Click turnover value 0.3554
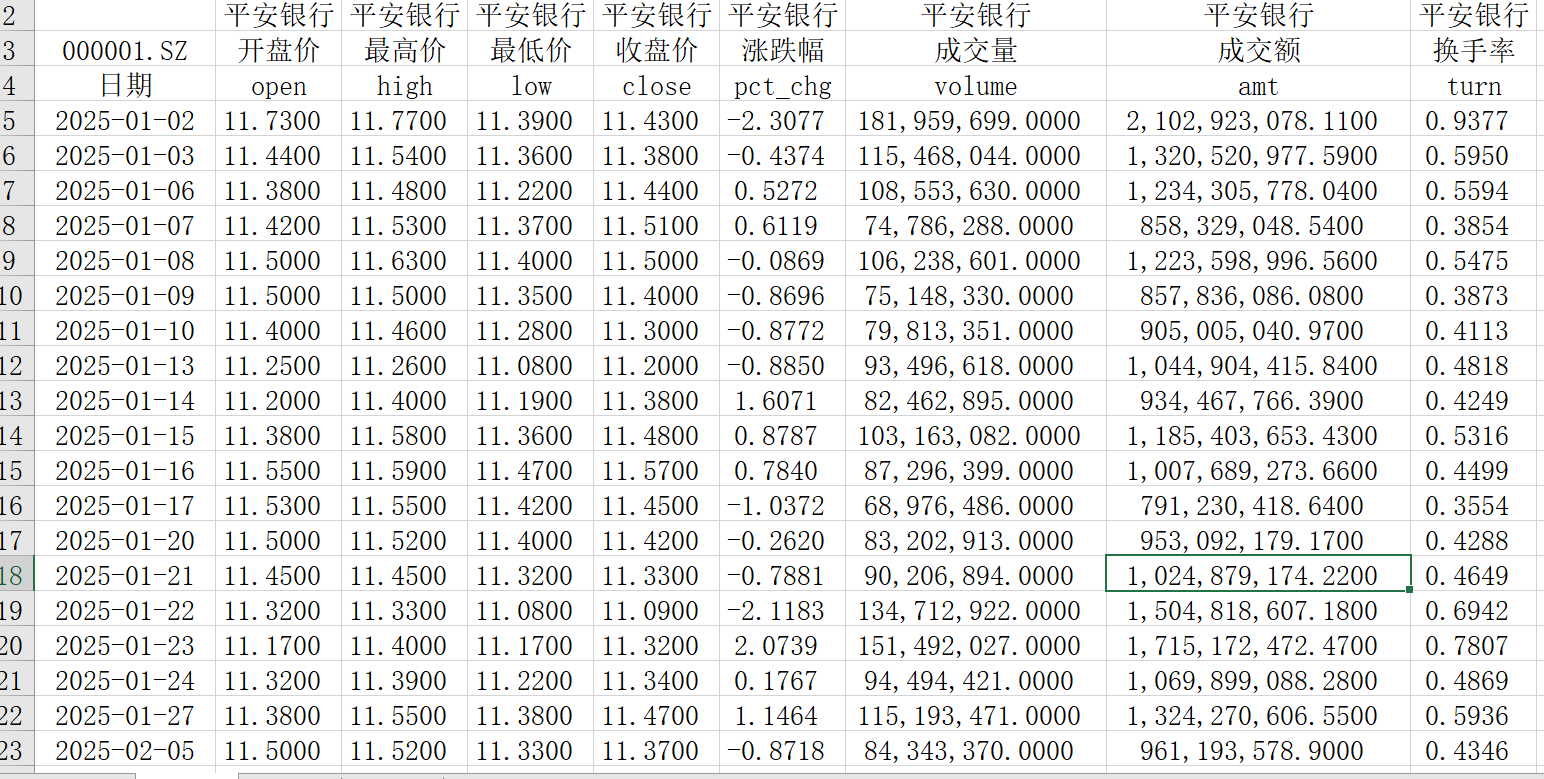Image resolution: width=1544 pixels, height=779 pixels. click(x=1474, y=506)
